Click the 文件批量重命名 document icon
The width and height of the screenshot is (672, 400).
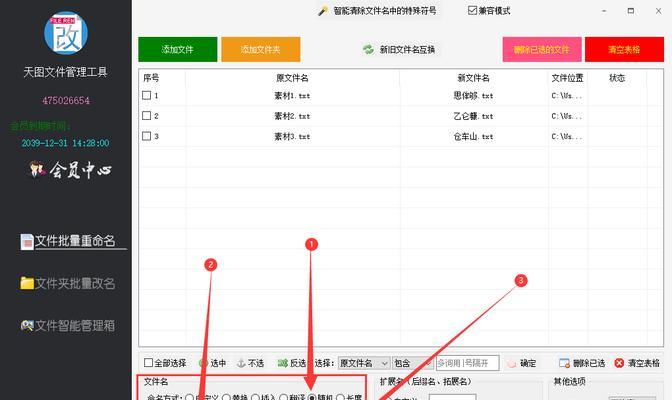pyautogui.click(x=27, y=242)
